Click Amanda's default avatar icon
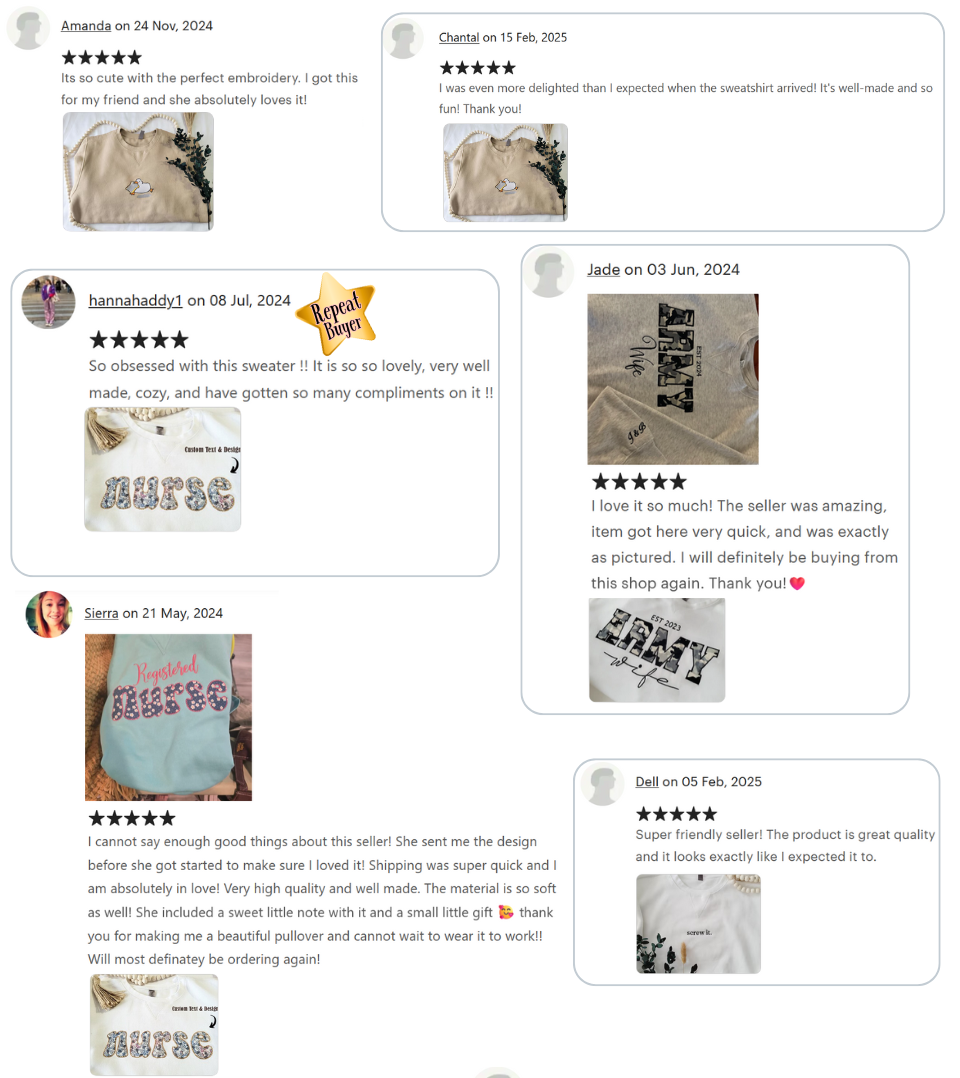This screenshot has height=1078, width=960. click(28, 28)
